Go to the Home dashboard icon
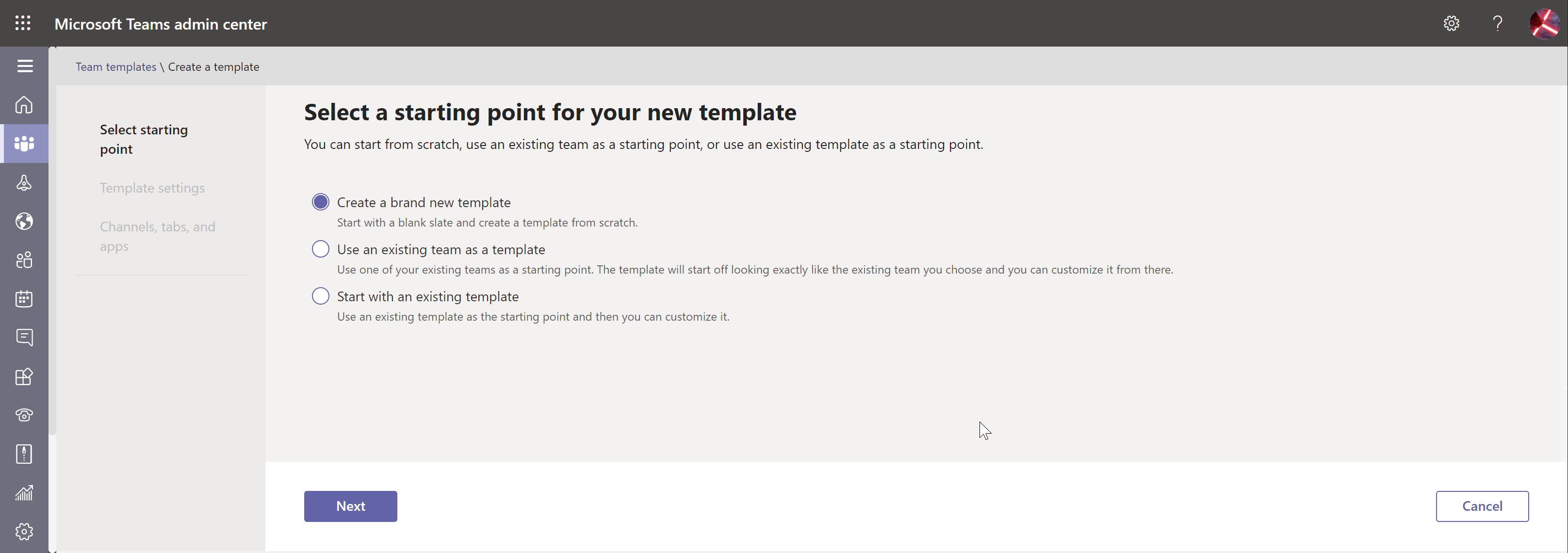Viewport: 1568px width, 553px height. point(24,105)
